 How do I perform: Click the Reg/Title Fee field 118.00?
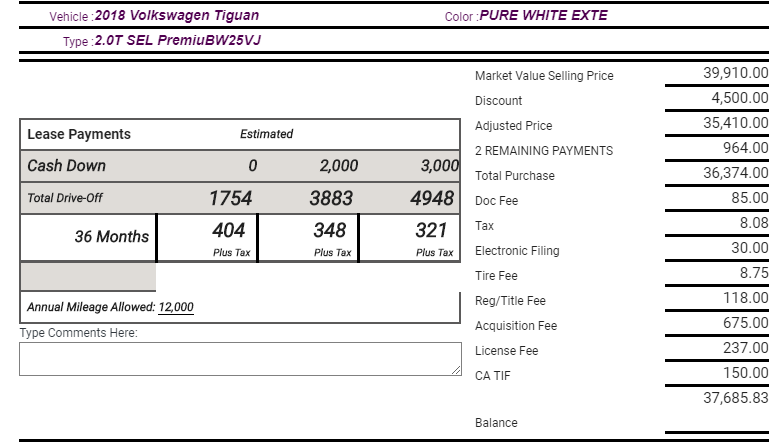click(717, 299)
